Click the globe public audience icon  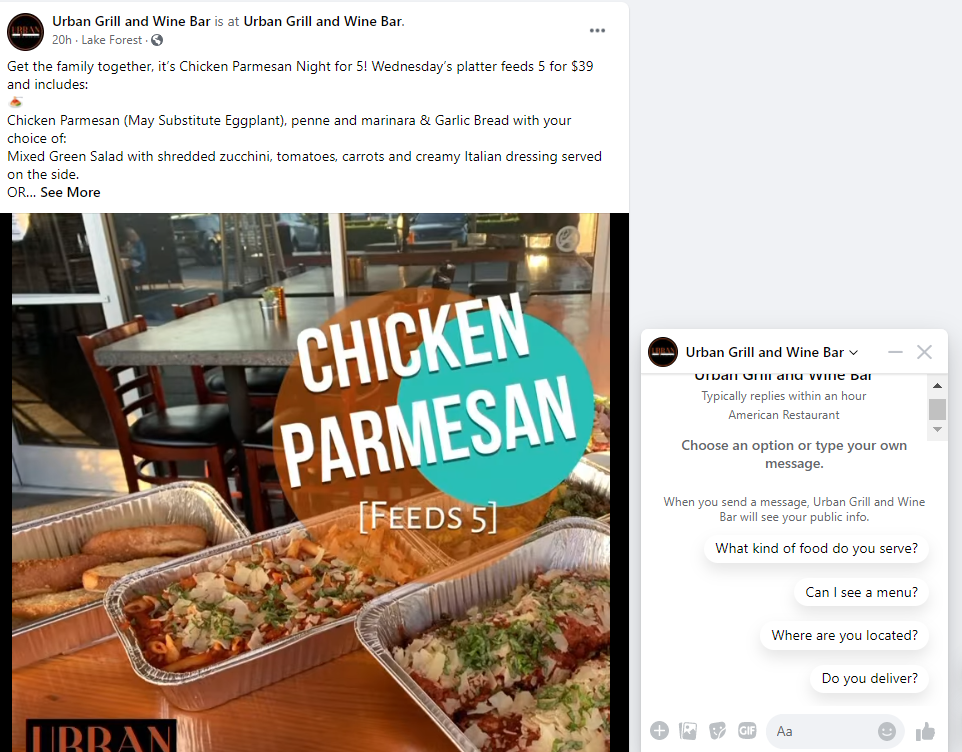click(157, 40)
